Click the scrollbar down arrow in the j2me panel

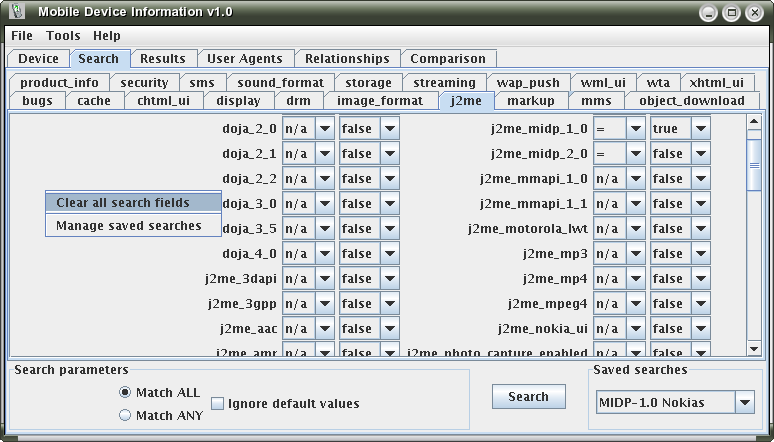[x=755, y=348]
